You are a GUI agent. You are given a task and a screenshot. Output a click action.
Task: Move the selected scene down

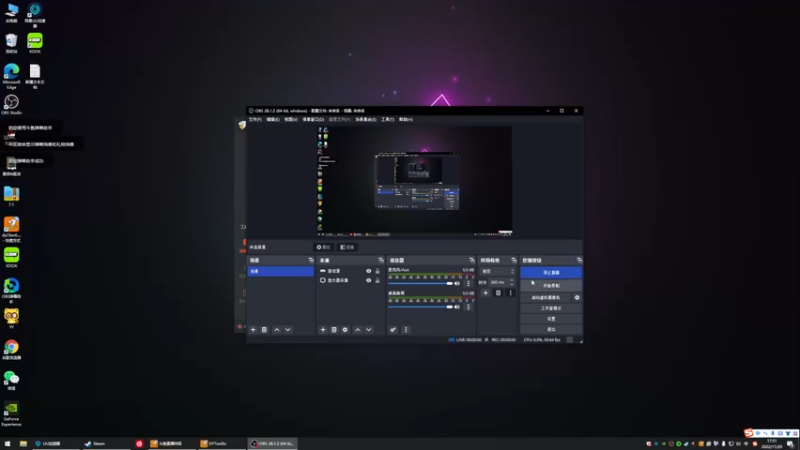tap(288, 330)
